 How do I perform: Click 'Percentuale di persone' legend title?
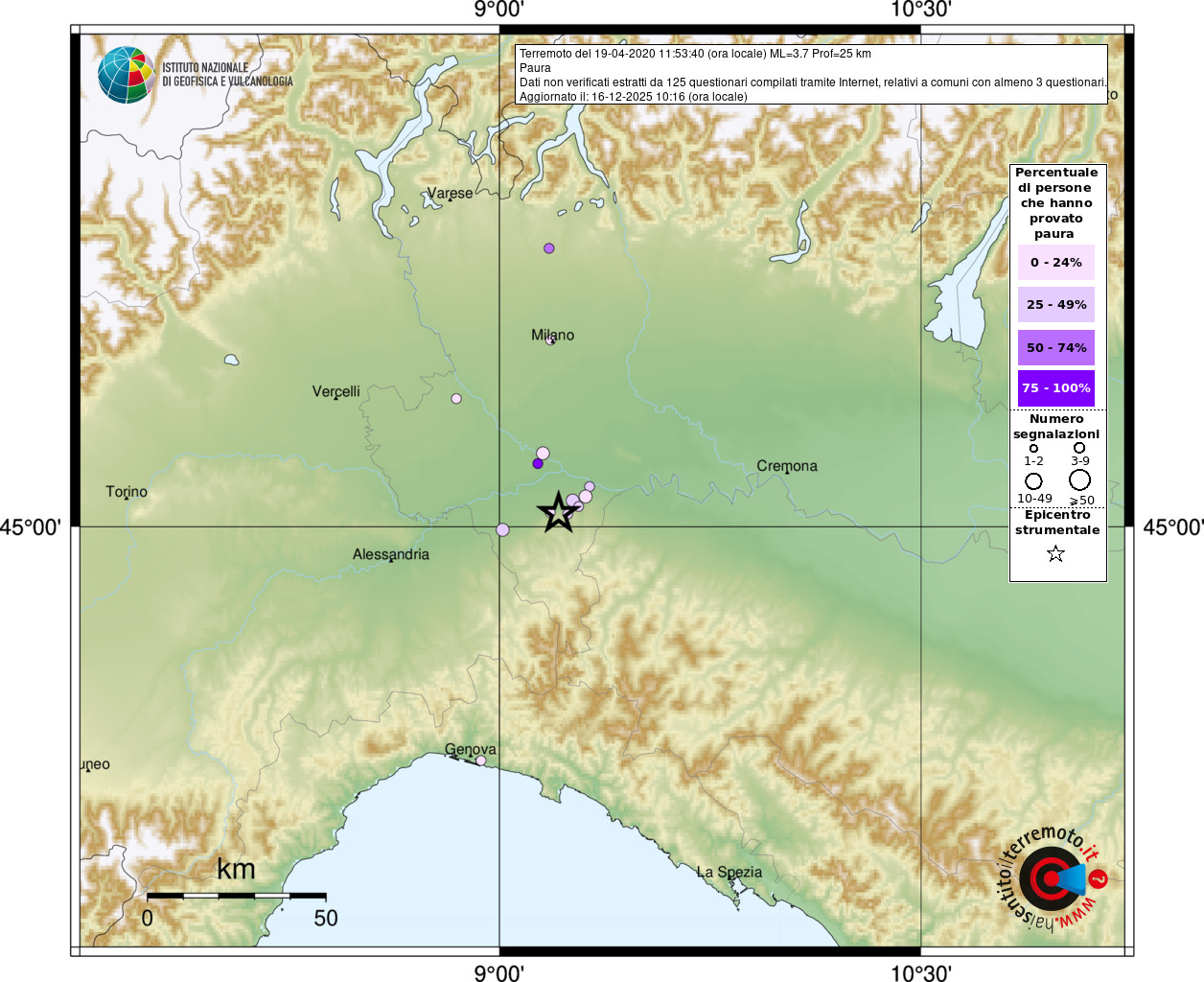pos(1056,202)
